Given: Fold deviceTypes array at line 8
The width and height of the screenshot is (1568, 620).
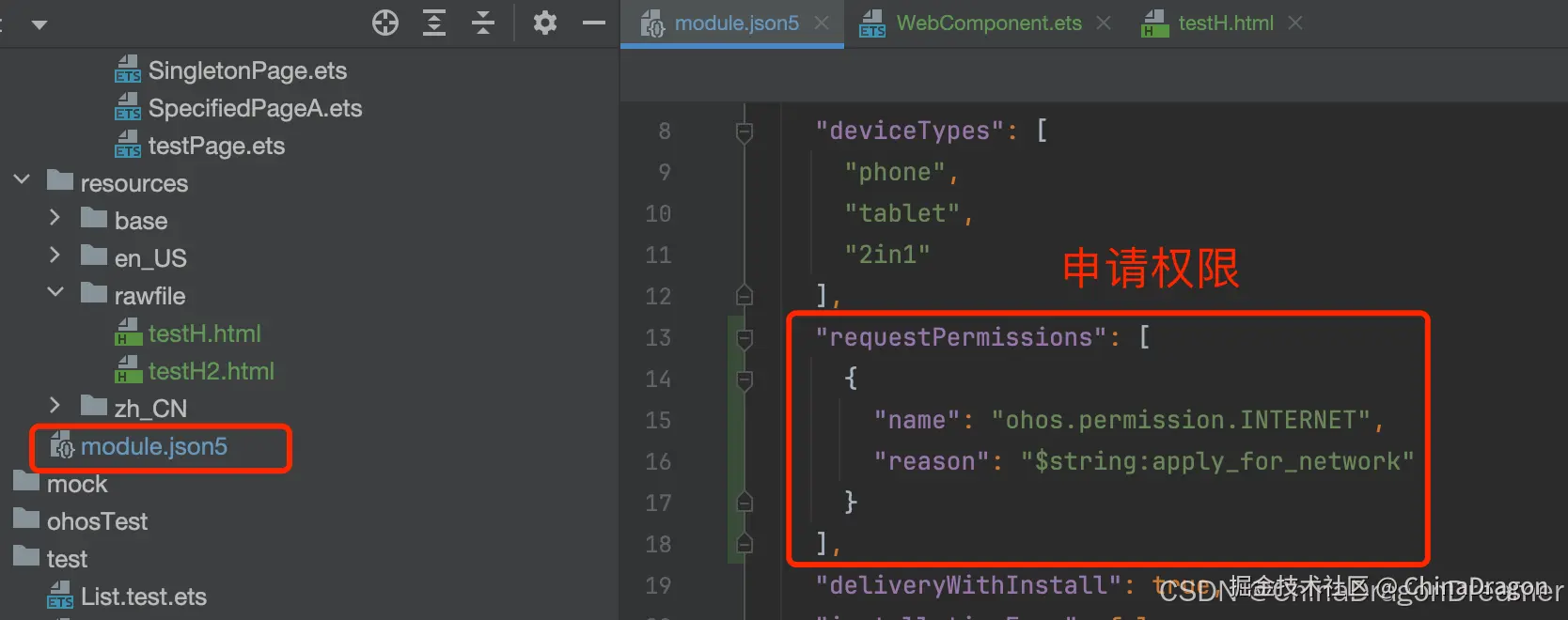Looking at the screenshot, I should click(745, 132).
